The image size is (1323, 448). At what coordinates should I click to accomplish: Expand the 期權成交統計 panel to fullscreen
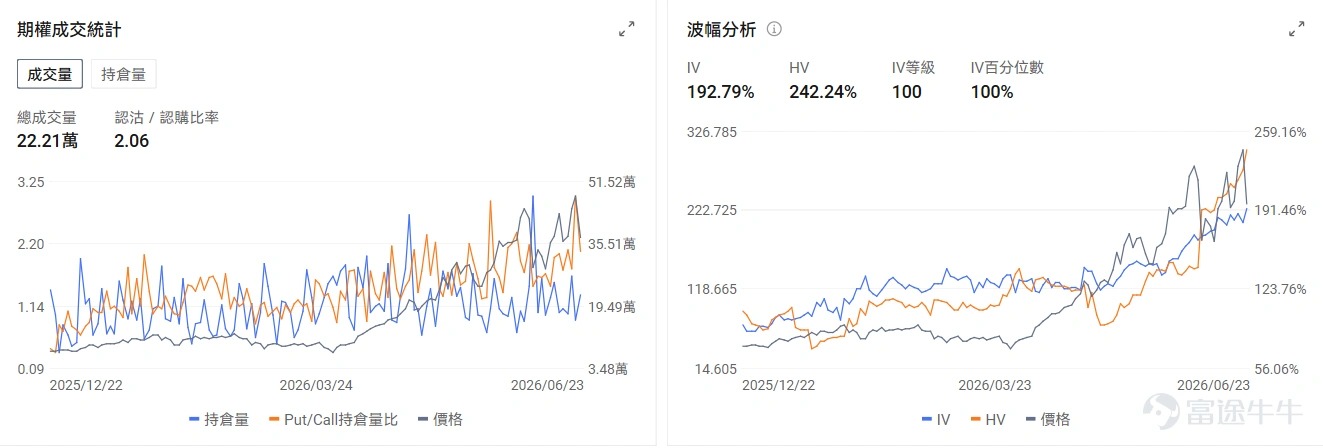pyautogui.click(x=627, y=29)
